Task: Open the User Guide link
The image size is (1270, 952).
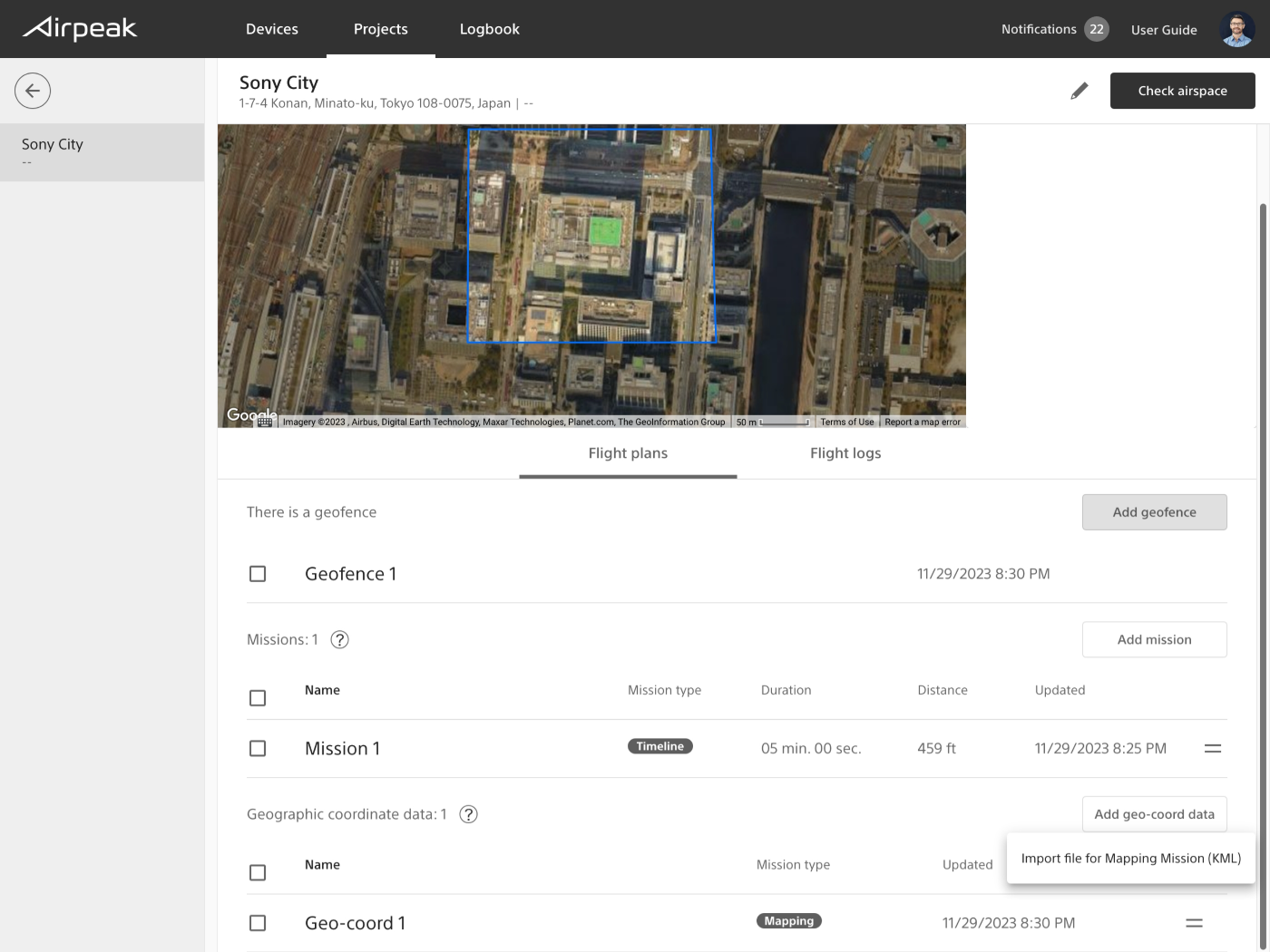Action: point(1164,30)
